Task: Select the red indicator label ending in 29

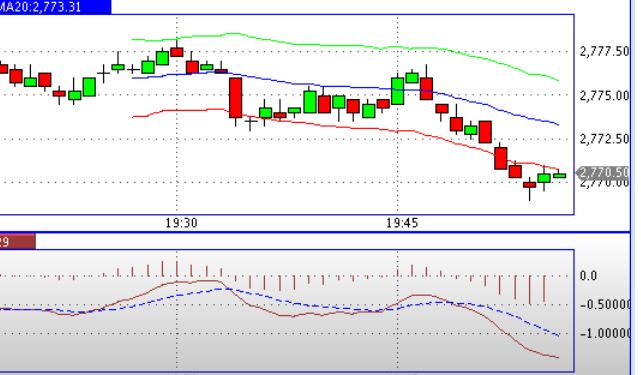Action: click(17, 241)
